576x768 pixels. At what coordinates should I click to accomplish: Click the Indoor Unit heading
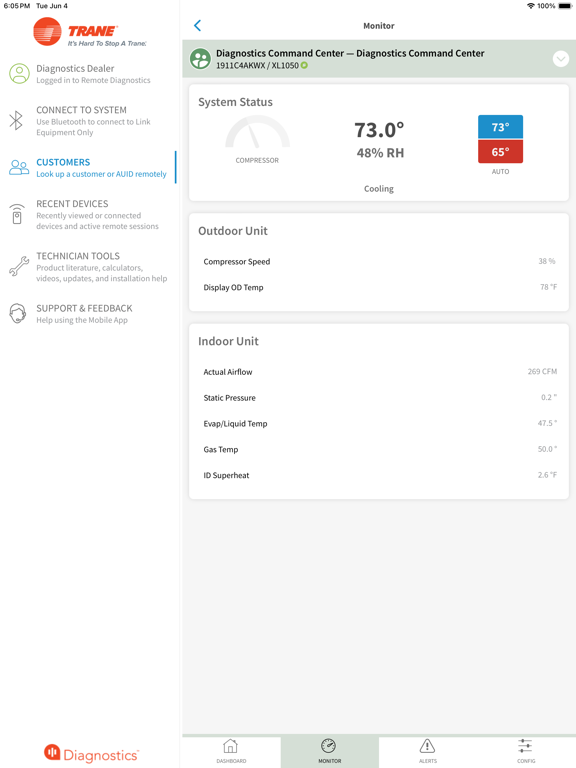[x=228, y=341]
